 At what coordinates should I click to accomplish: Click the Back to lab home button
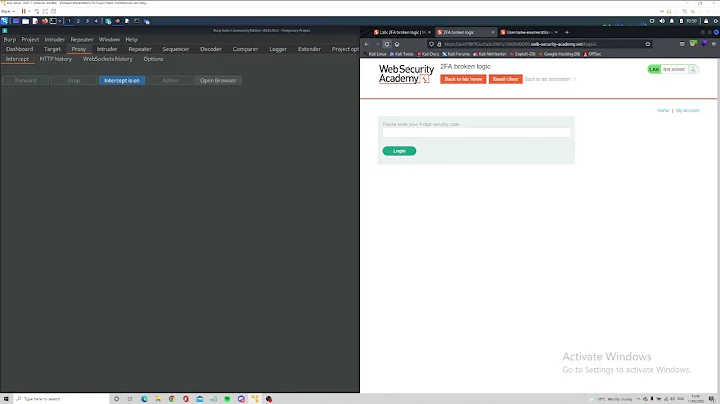[463, 79]
